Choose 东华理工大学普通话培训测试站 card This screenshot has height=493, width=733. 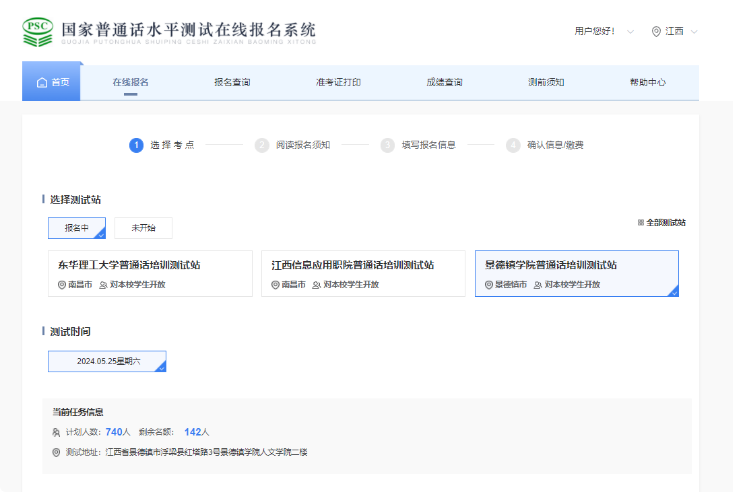[x=150, y=273]
